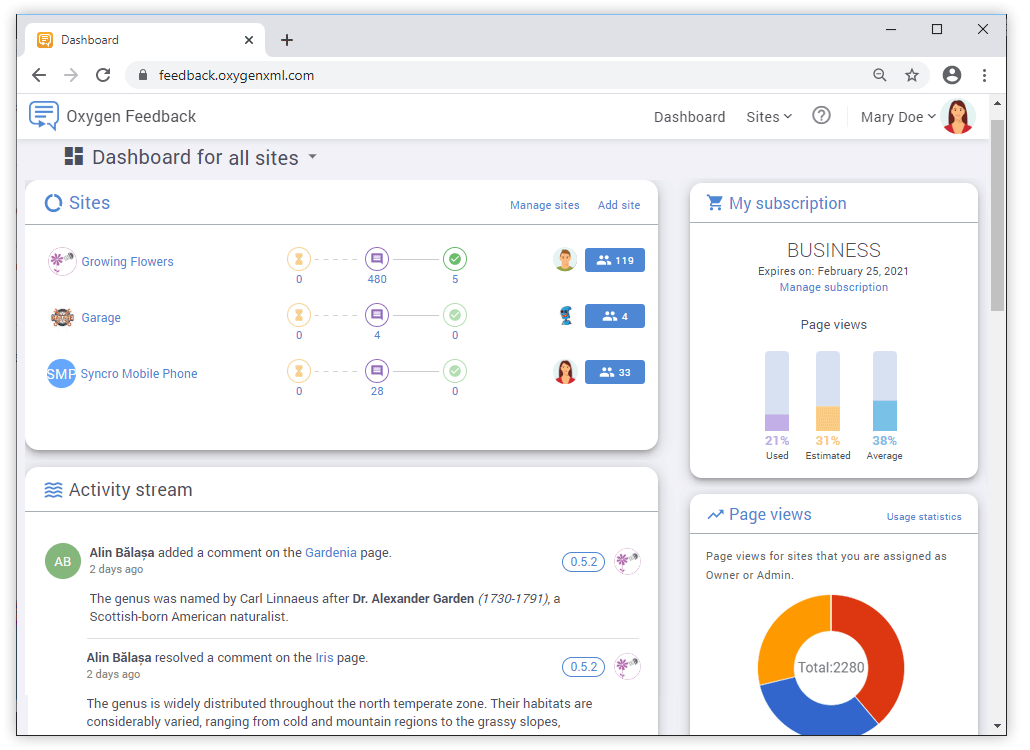The height and width of the screenshot is (750, 1030).
Task: Go to Dashboard in the top navigation
Action: 689,117
